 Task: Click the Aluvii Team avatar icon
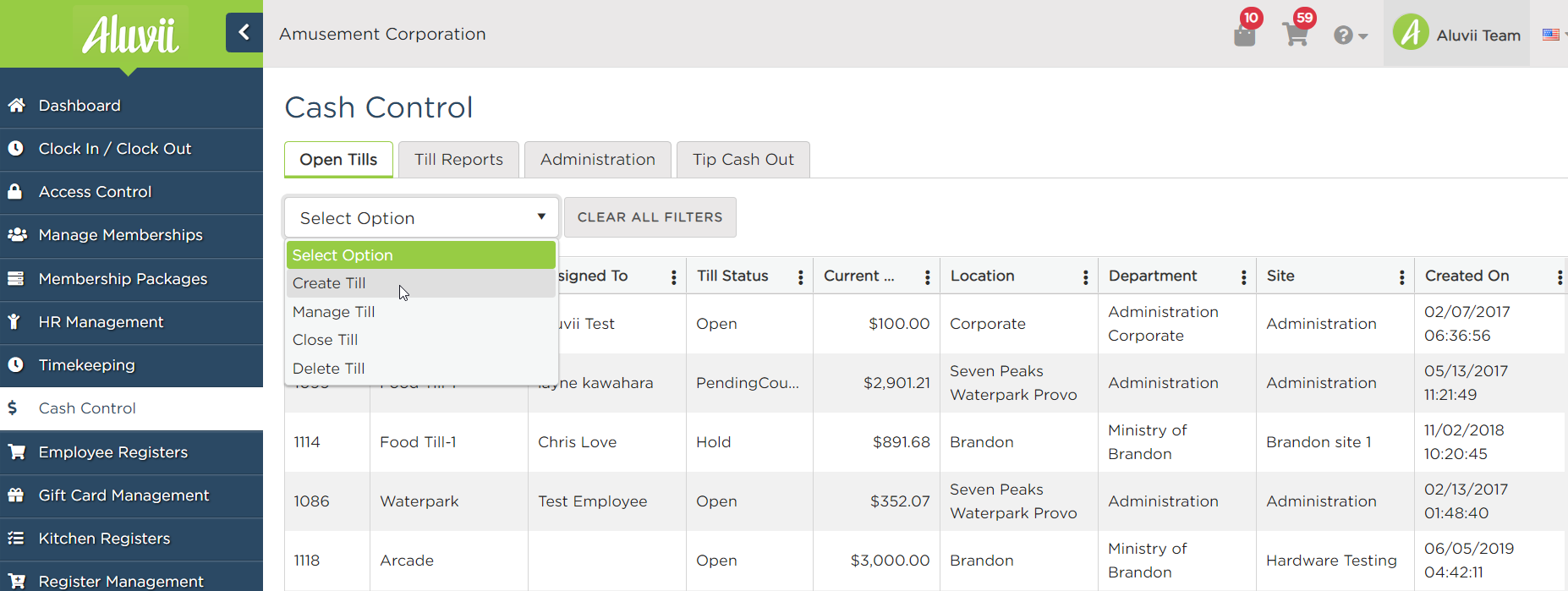point(1411,33)
